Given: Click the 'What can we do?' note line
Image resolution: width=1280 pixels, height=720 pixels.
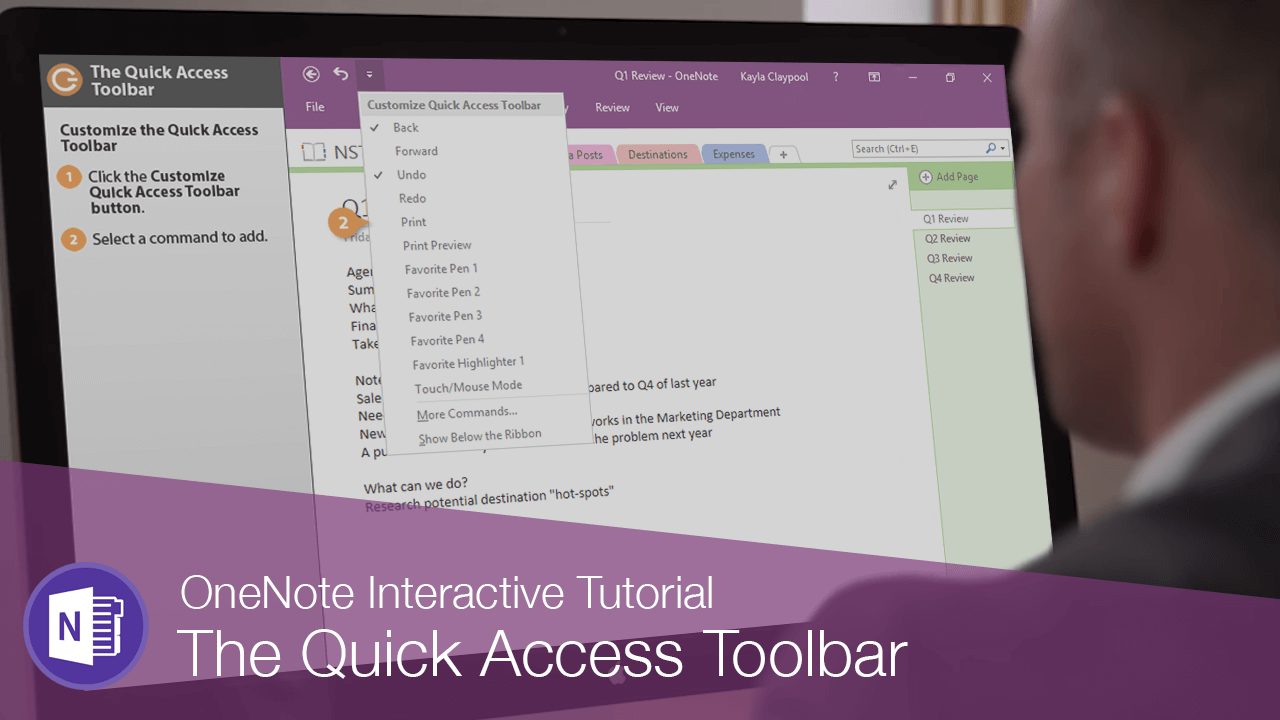Looking at the screenshot, I should click(415, 487).
